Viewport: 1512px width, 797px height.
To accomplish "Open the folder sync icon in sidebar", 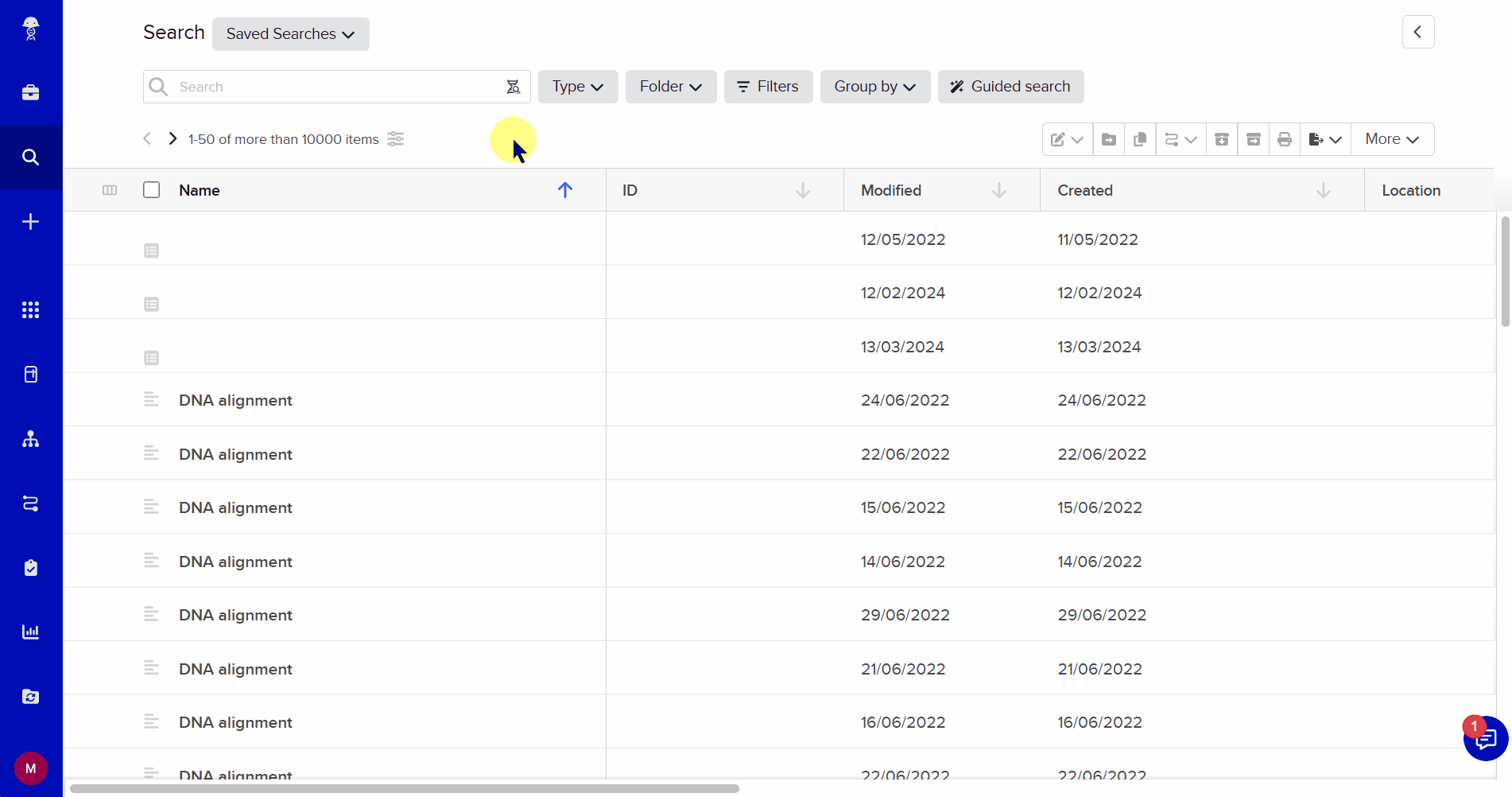I will click(31, 697).
